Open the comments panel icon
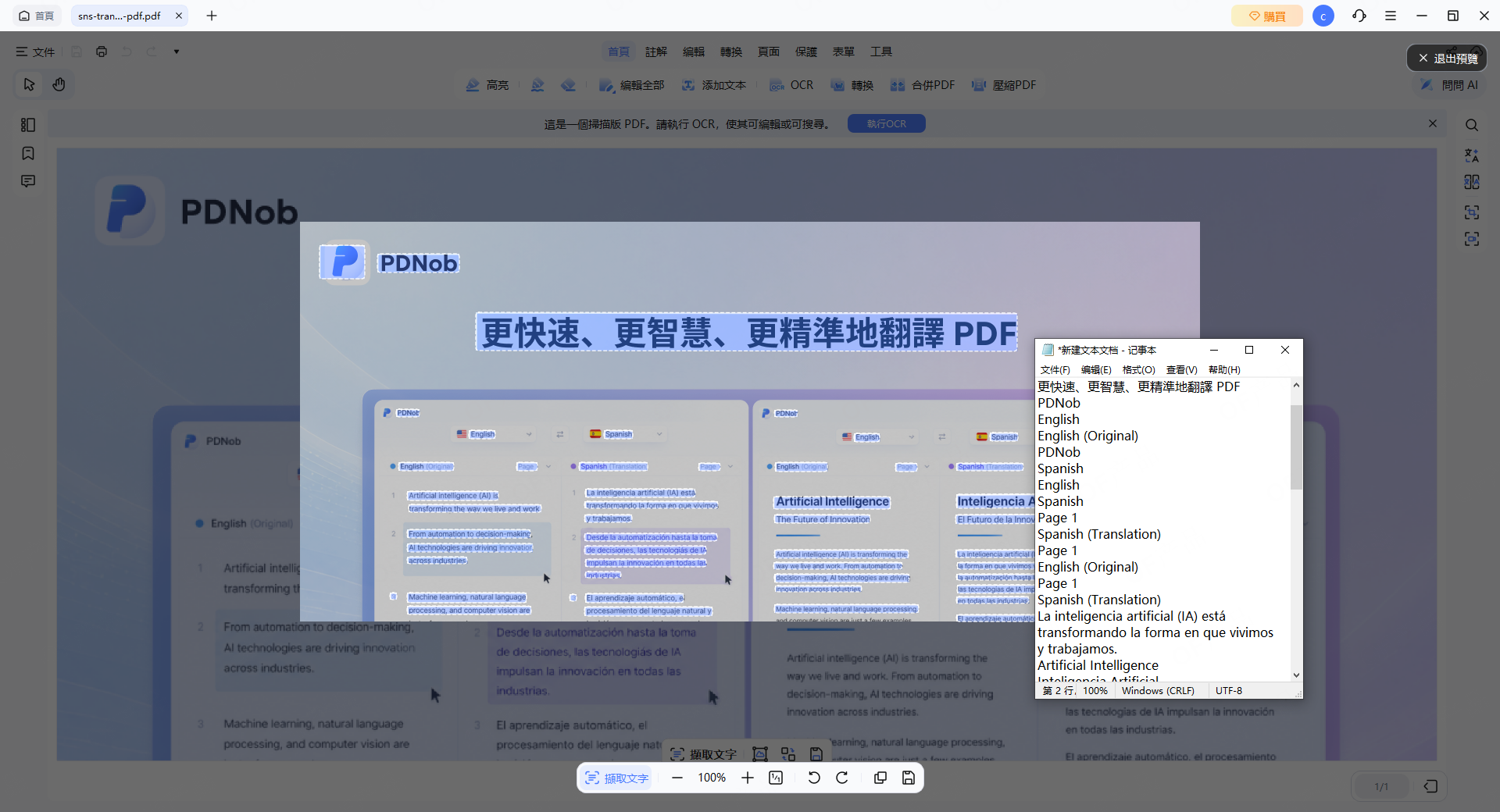Screen dimensions: 1500x812 tap(28, 181)
